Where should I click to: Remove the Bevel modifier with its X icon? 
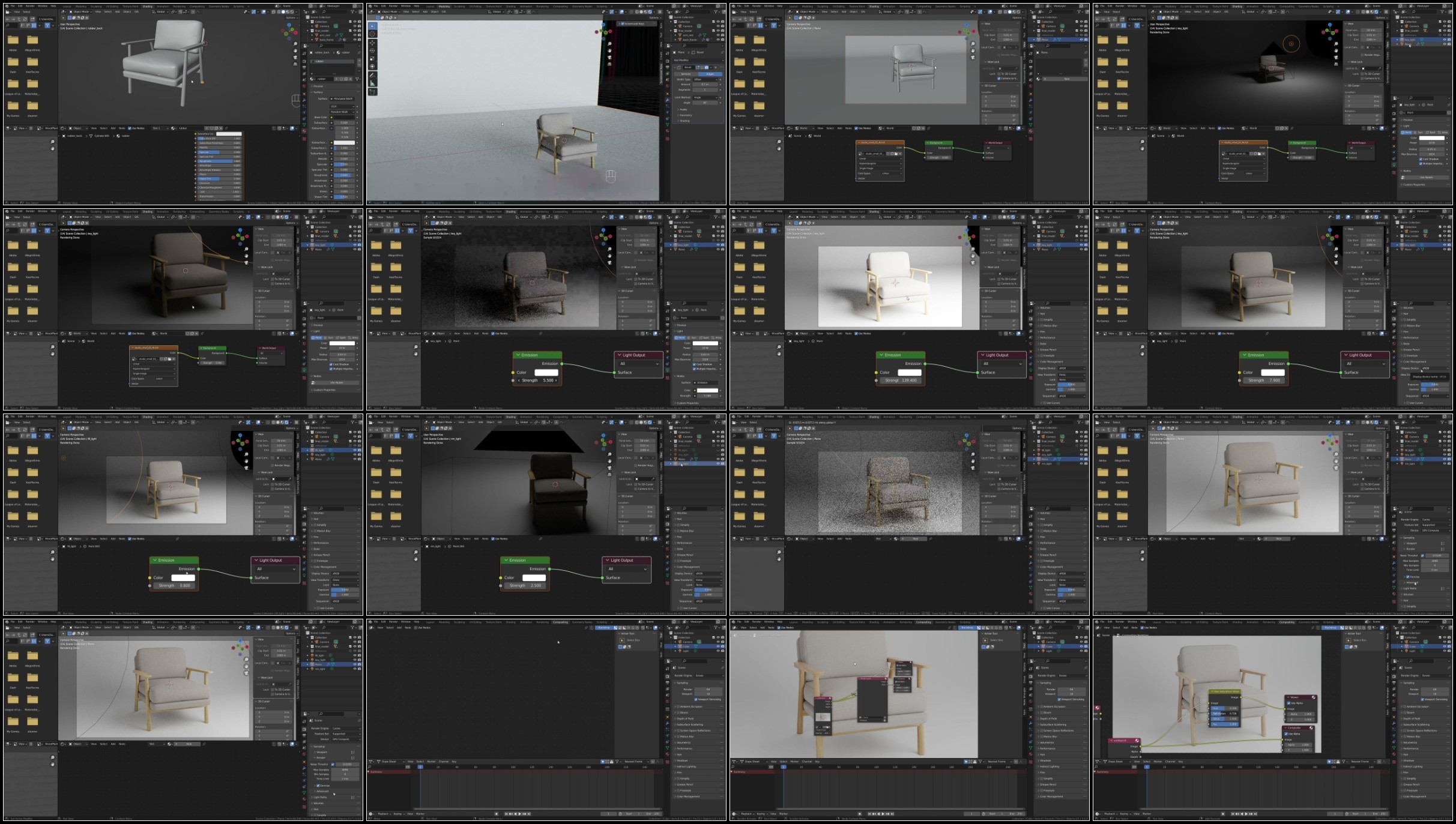click(716, 67)
